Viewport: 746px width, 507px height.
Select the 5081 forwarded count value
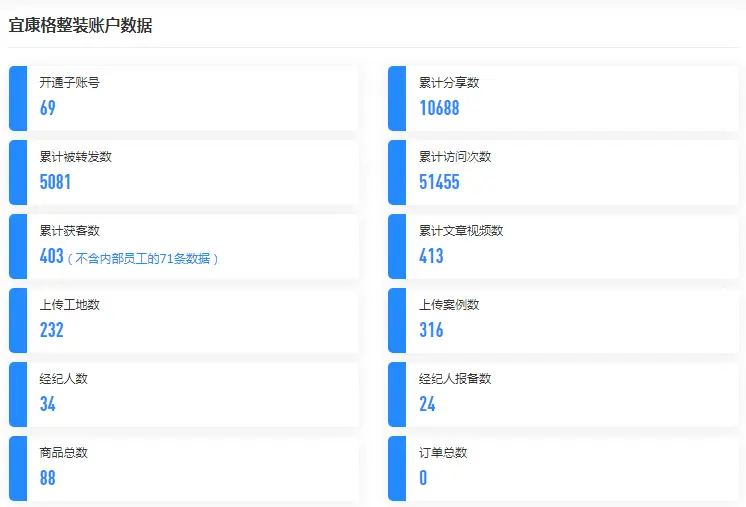[x=55, y=182]
